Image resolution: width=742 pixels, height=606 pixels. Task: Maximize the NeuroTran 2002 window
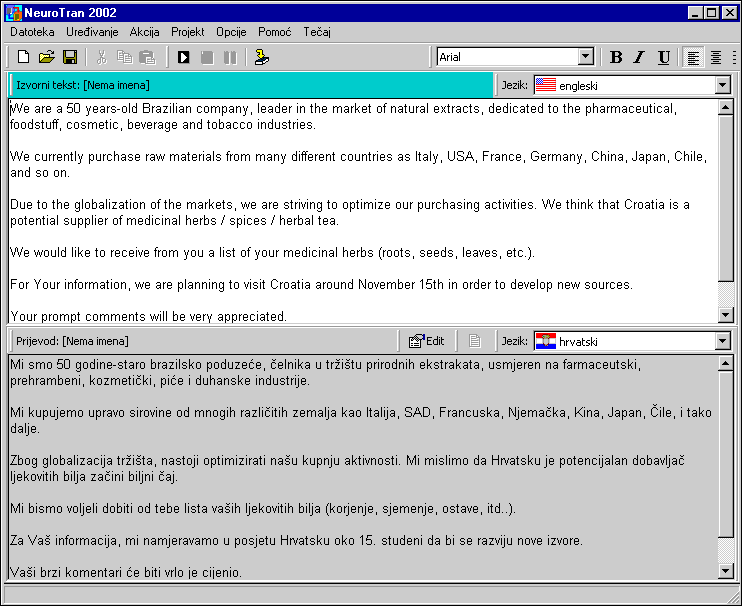711,12
